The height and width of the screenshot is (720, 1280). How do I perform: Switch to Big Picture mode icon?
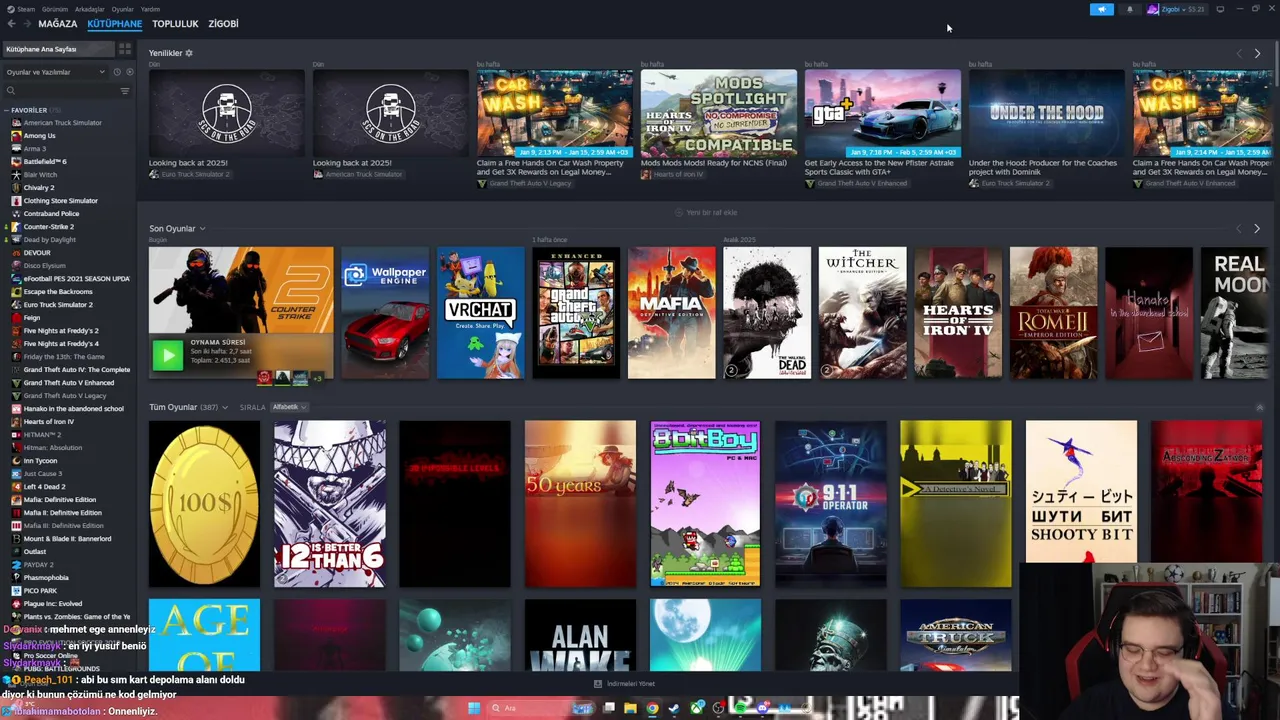pos(1220,9)
